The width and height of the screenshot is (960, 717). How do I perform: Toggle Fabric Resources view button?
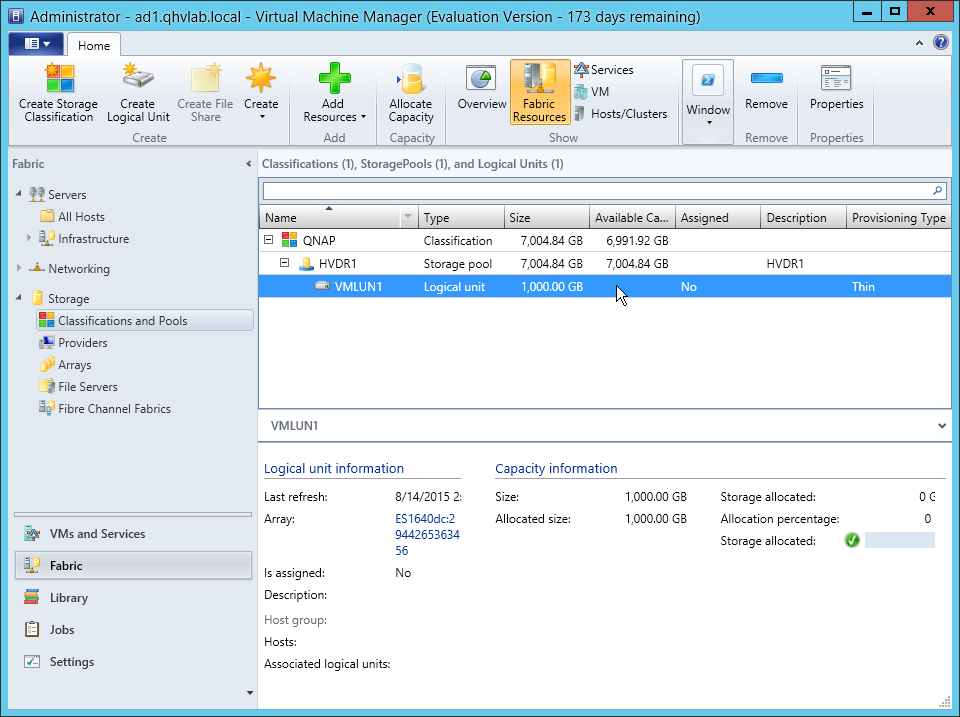(539, 92)
